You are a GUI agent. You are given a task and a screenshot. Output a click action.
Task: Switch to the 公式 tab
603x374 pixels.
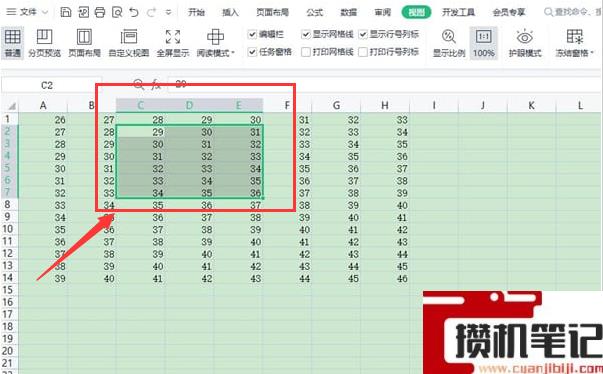pyautogui.click(x=315, y=12)
